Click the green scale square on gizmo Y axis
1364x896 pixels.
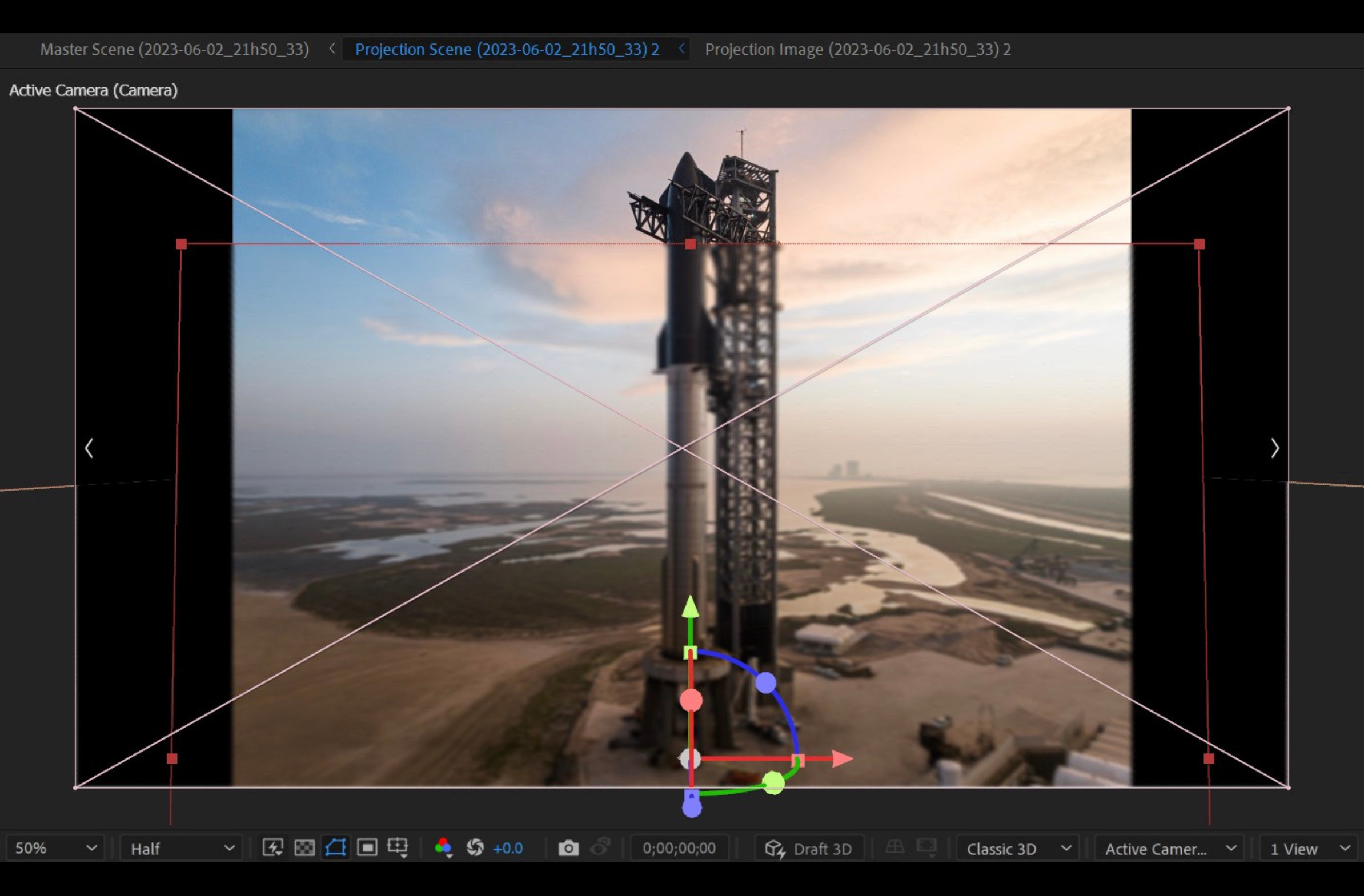(691, 653)
